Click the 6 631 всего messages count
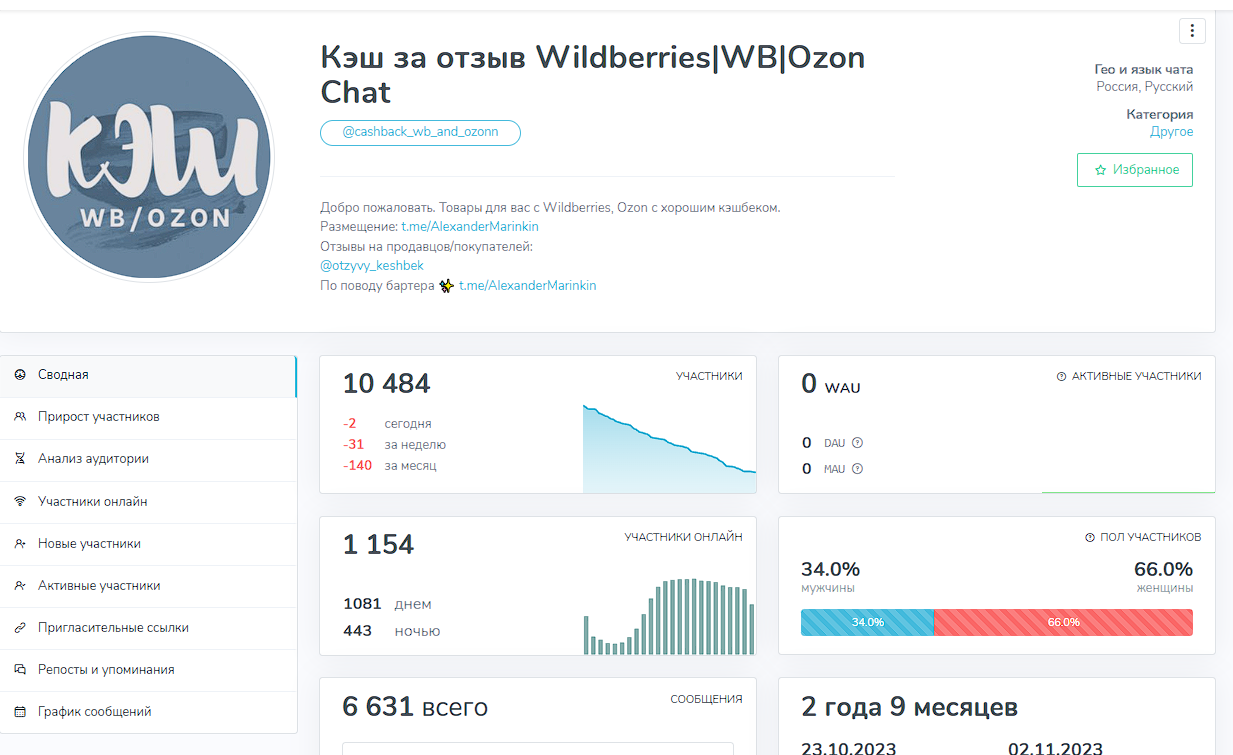The height and width of the screenshot is (755, 1233). click(x=415, y=708)
